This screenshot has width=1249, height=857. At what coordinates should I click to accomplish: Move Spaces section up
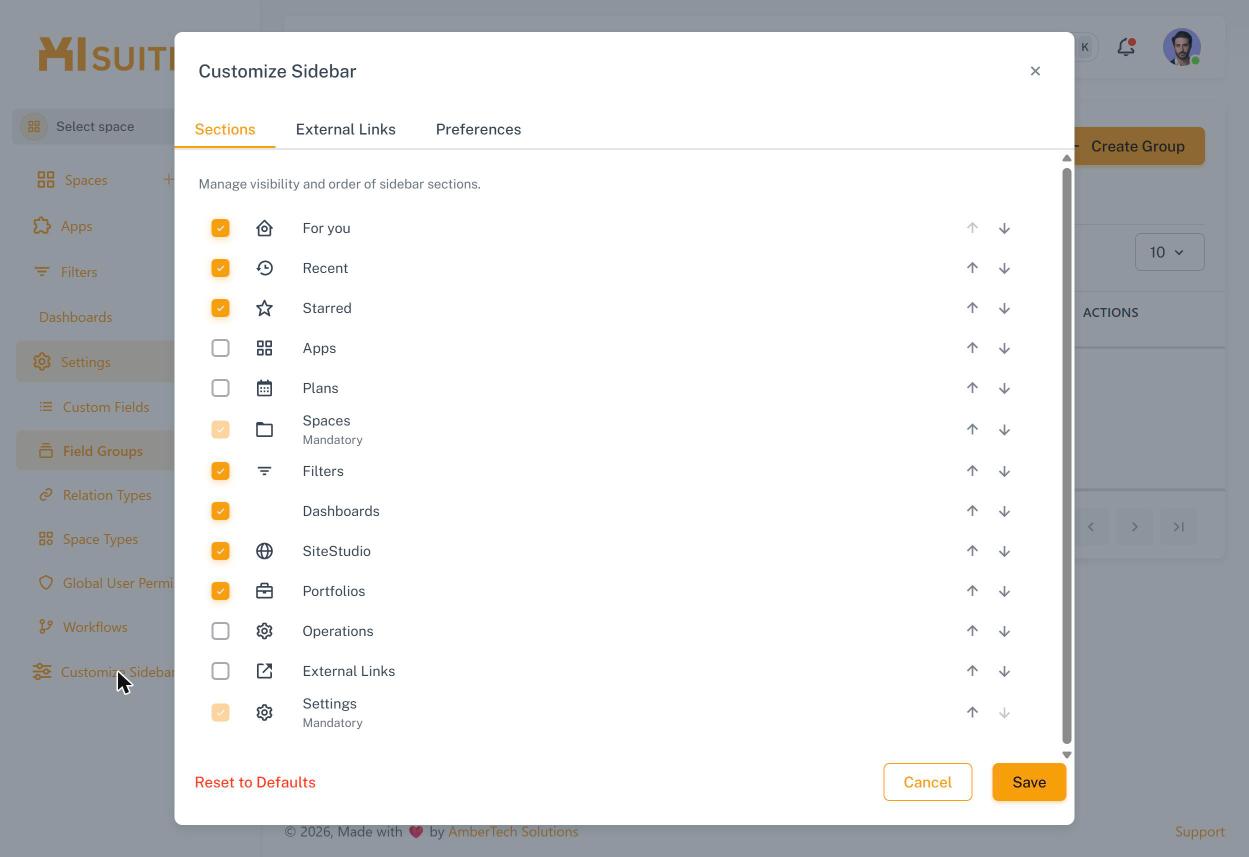click(972, 430)
